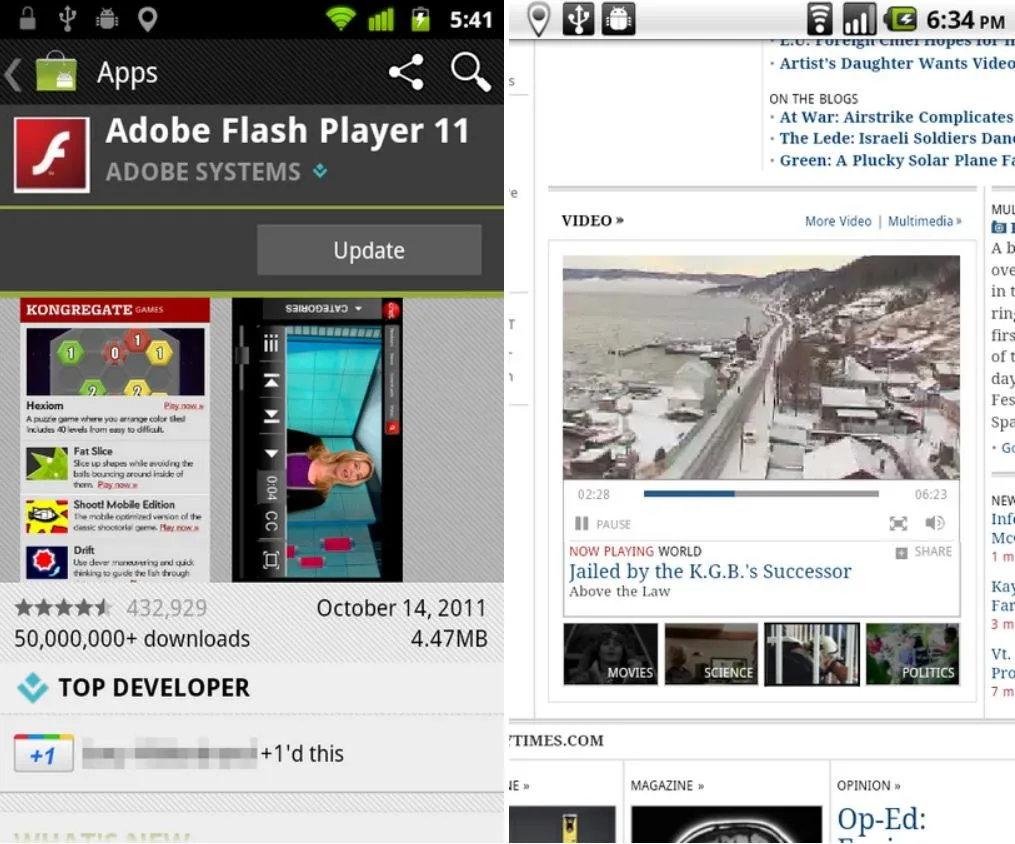The height and width of the screenshot is (844, 1015).
Task: Enter fullscreen using video expand icon
Action: pyautogui.click(x=898, y=523)
